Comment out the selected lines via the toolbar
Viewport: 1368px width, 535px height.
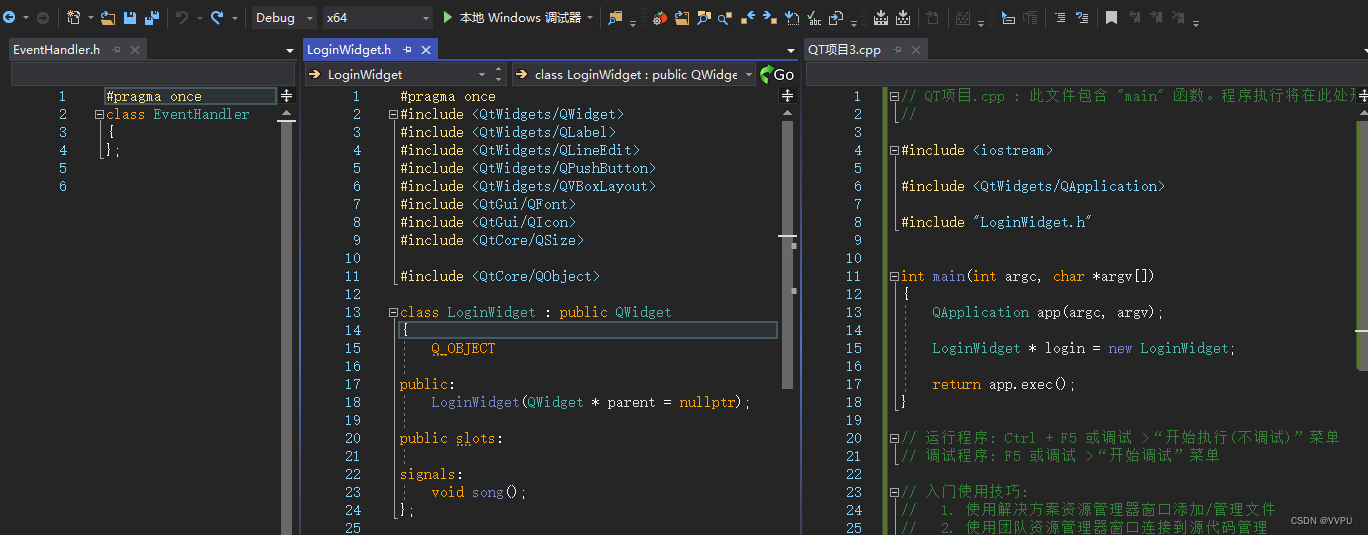tap(1060, 17)
